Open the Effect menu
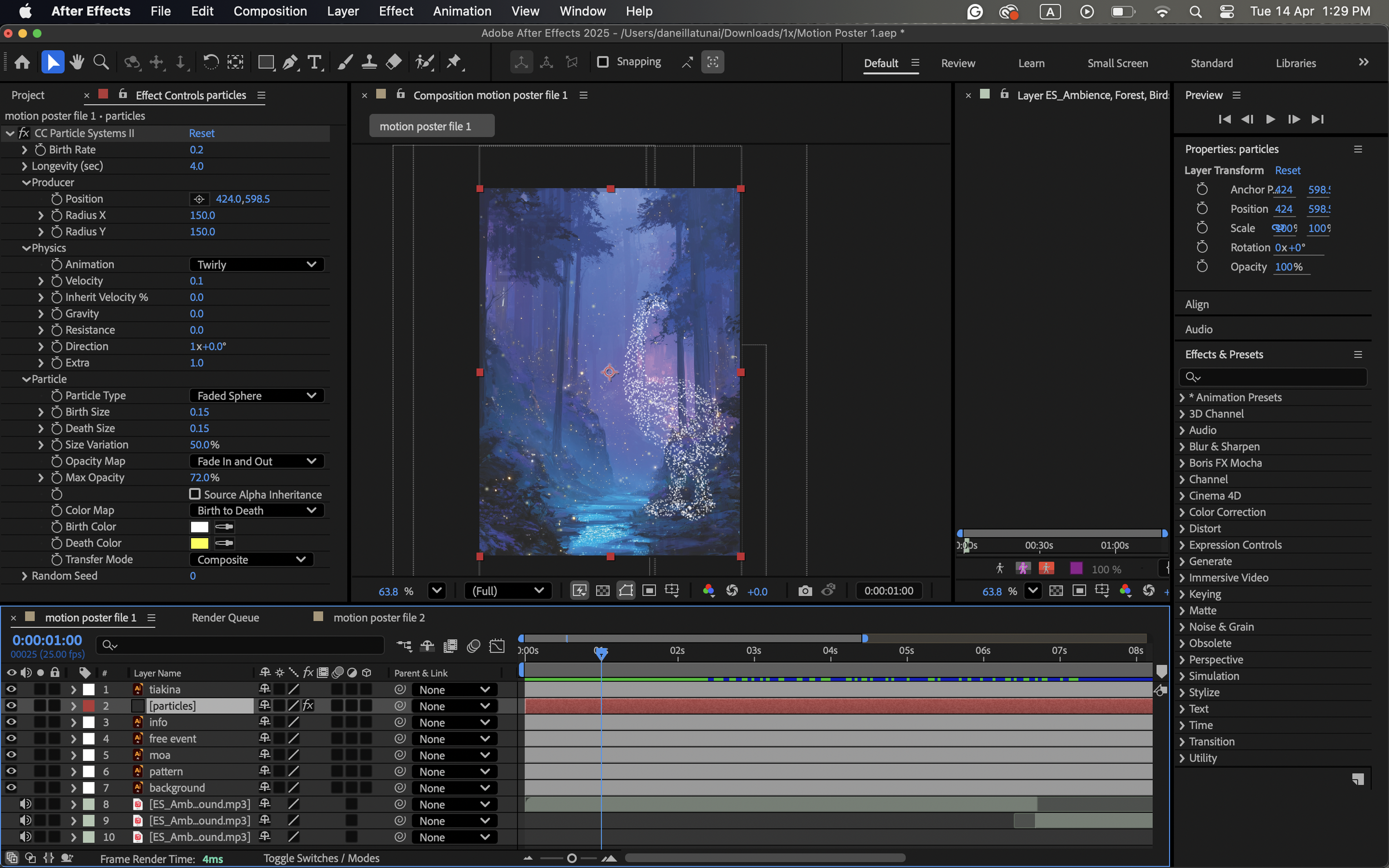The width and height of the screenshot is (1389, 868). [396, 12]
